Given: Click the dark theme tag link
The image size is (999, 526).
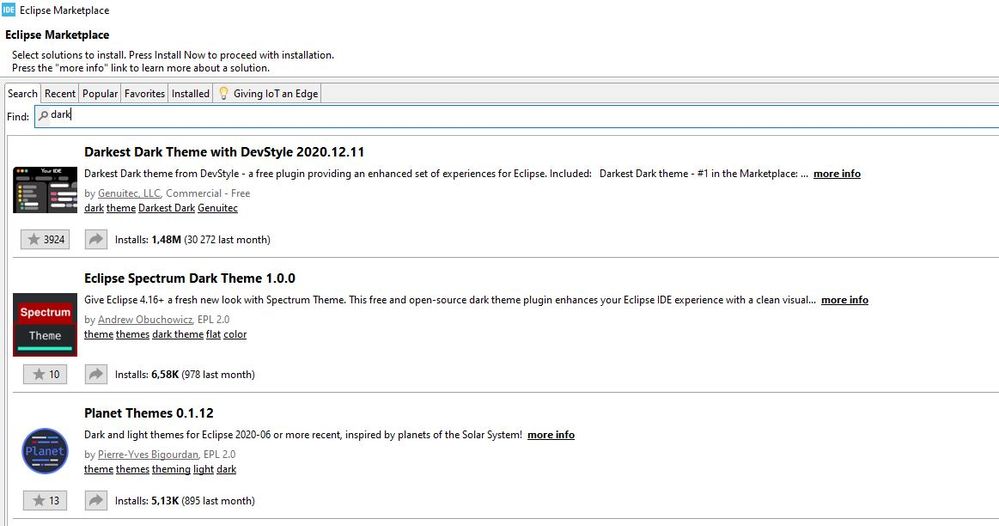Looking at the screenshot, I should [178, 334].
